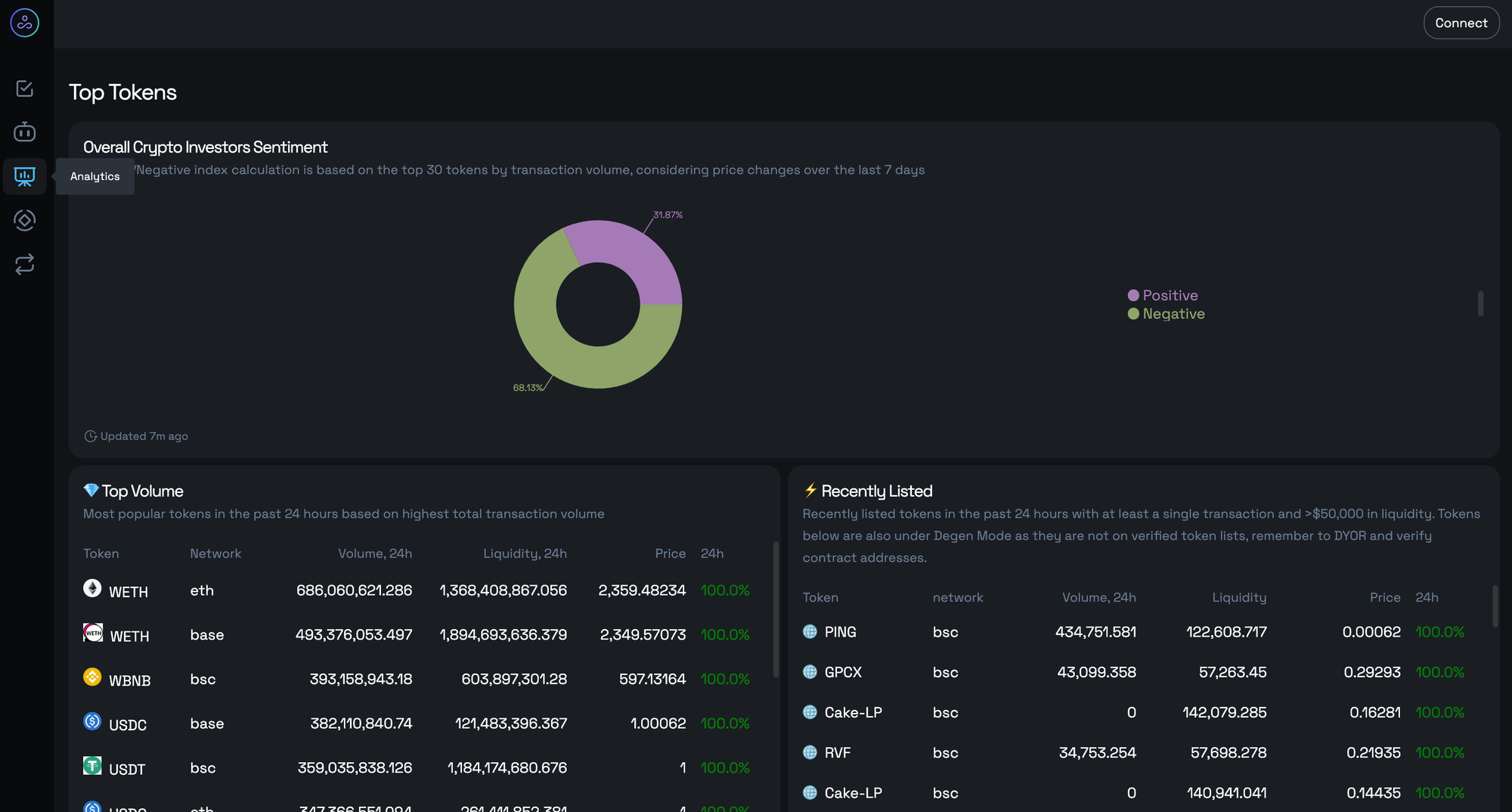This screenshot has width=1512, height=812.
Task: Toggle the Positive legend entry
Action: [x=1163, y=296]
